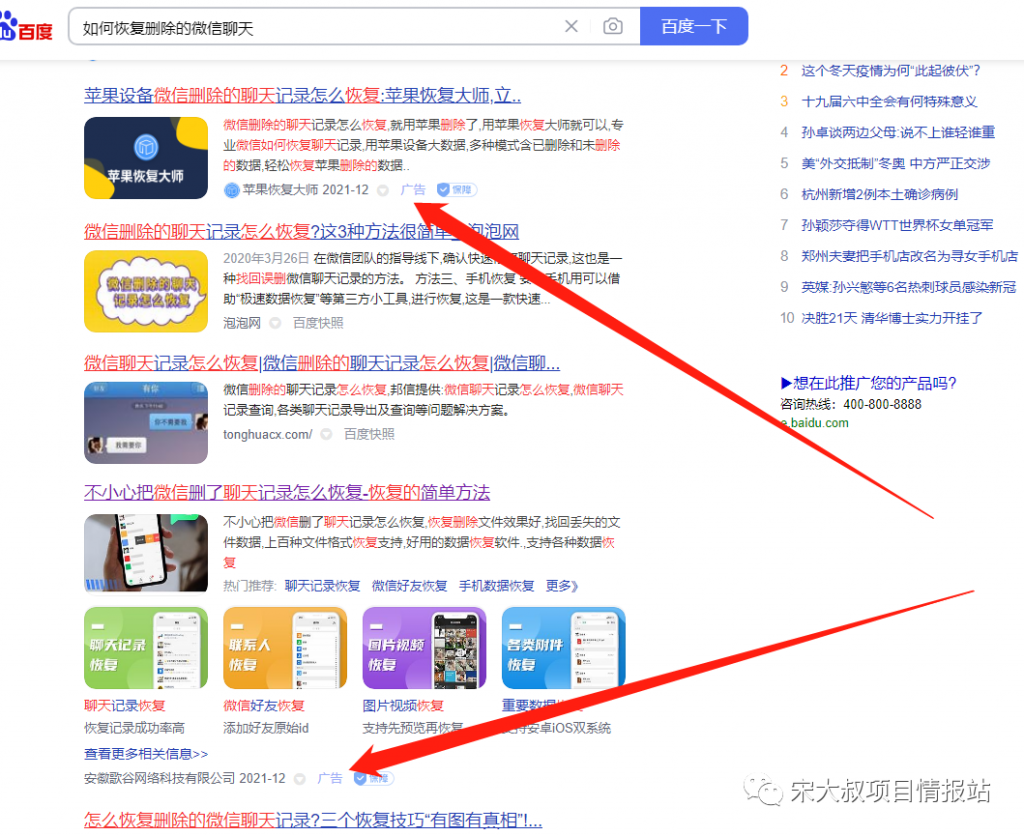Open hot search 十九届六中全会有何特殊意义
The width and height of the screenshot is (1024, 836).
tap(889, 102)
